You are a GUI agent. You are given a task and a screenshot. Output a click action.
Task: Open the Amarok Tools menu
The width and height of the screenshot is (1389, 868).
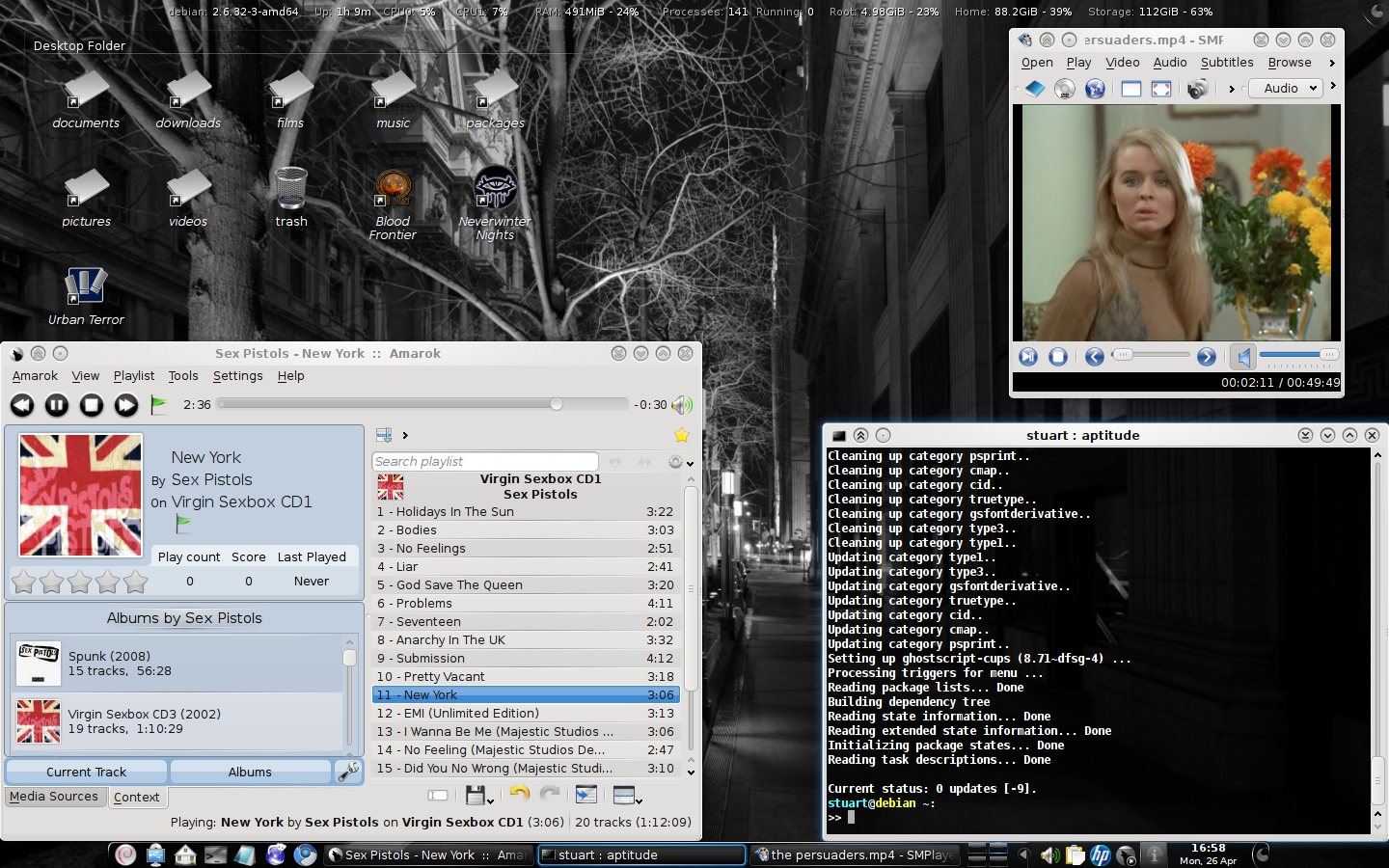click(183, 376)
